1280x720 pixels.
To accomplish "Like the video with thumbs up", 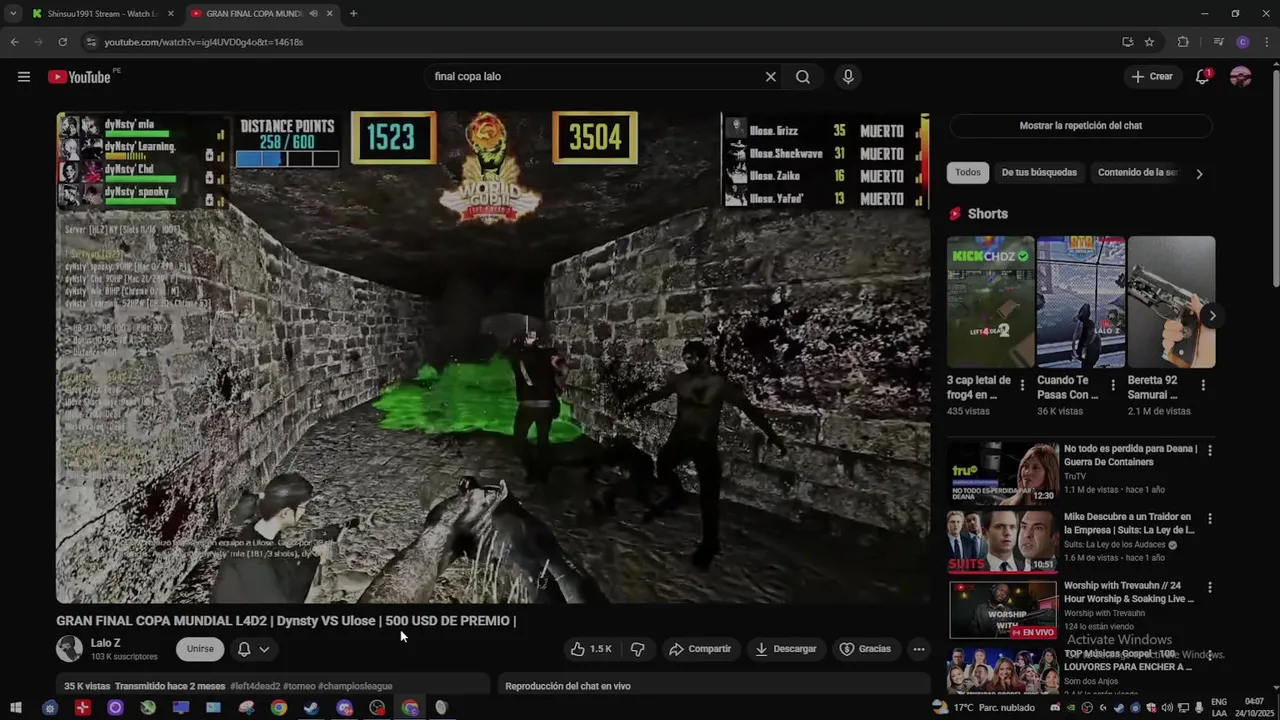I will coord(591,649).
